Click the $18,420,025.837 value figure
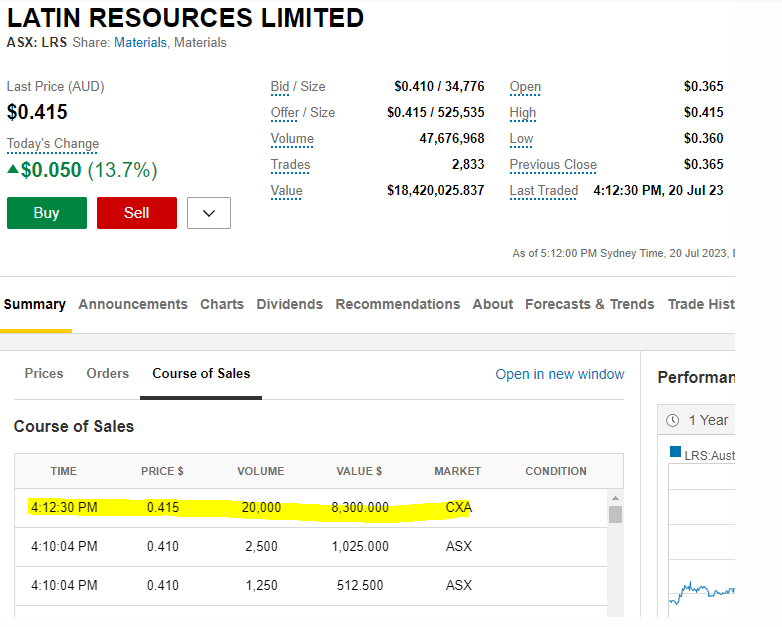The width and height of the screenshot is (782, 627). click(x=435, y=191)
